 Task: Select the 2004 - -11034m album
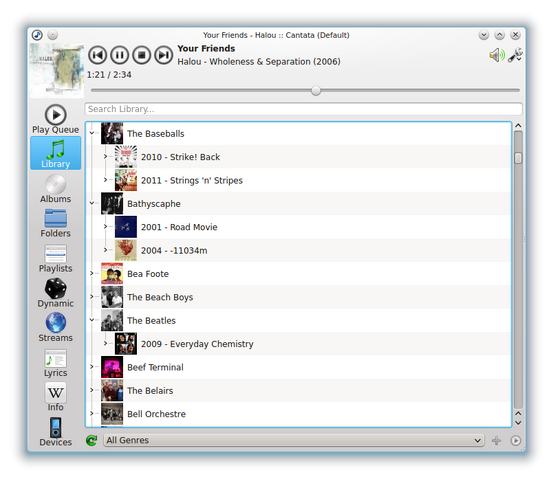[x=299, y=250]
